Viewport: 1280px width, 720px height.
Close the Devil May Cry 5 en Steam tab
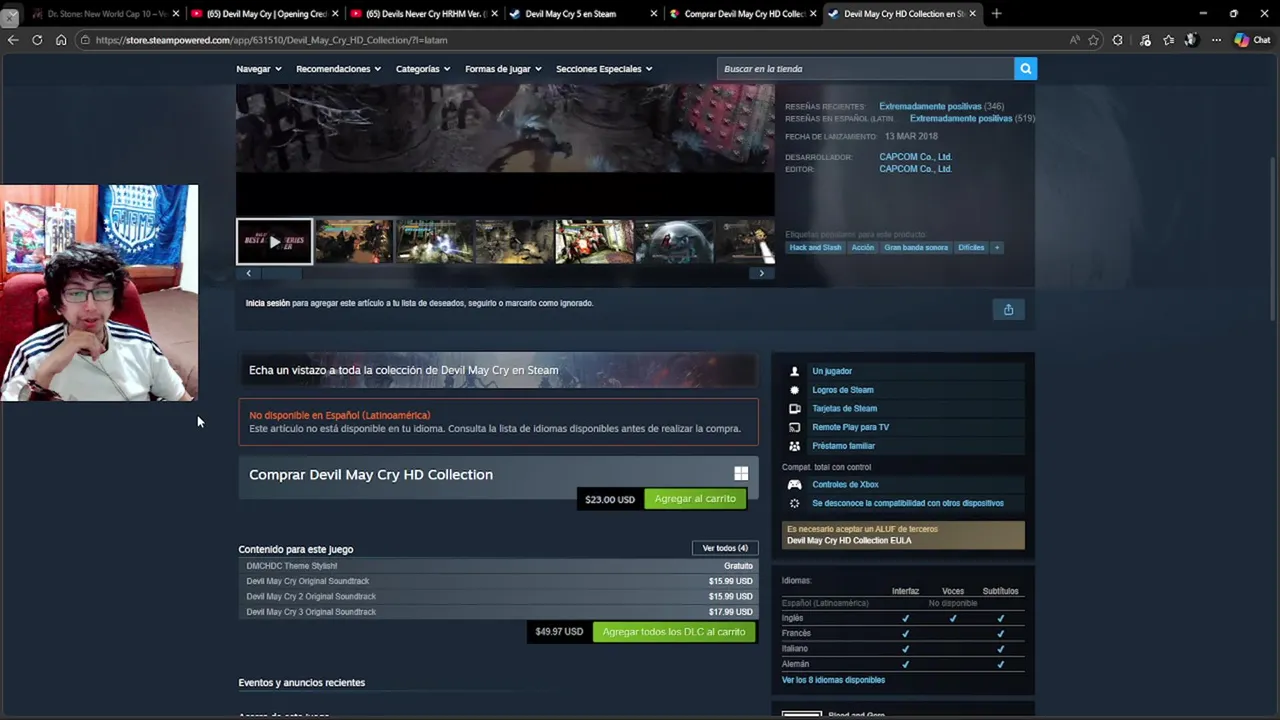click(x=654, y=14)
